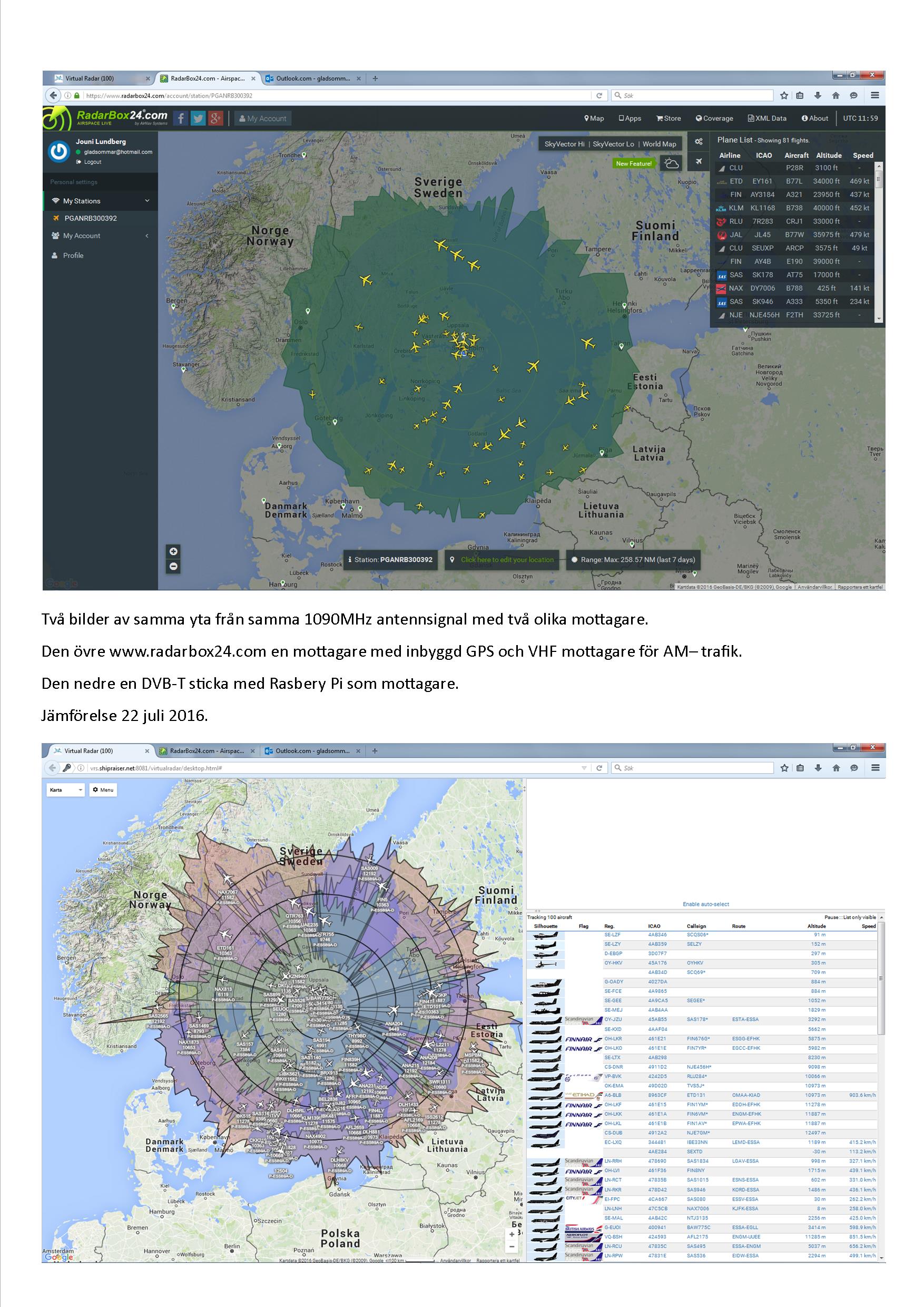Viewport: 924px width, 1307px height.
Task: Open Facebook icon in RadarBox24 header
Action: point(180,119)
